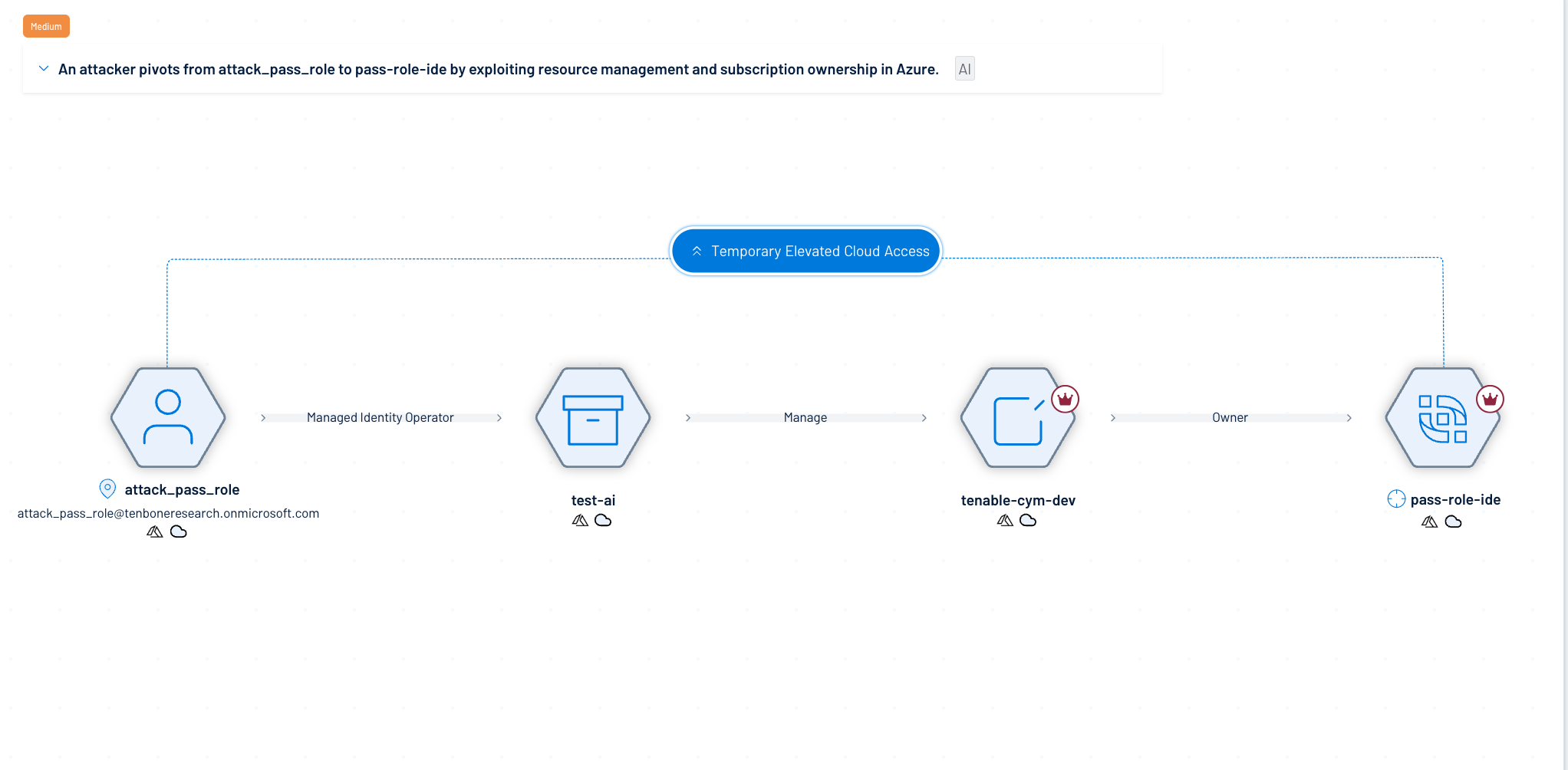This screenshot has height=770, width=1568.
Task: Select the Managed Identity Operator edge label
Action: click(380, 418)
